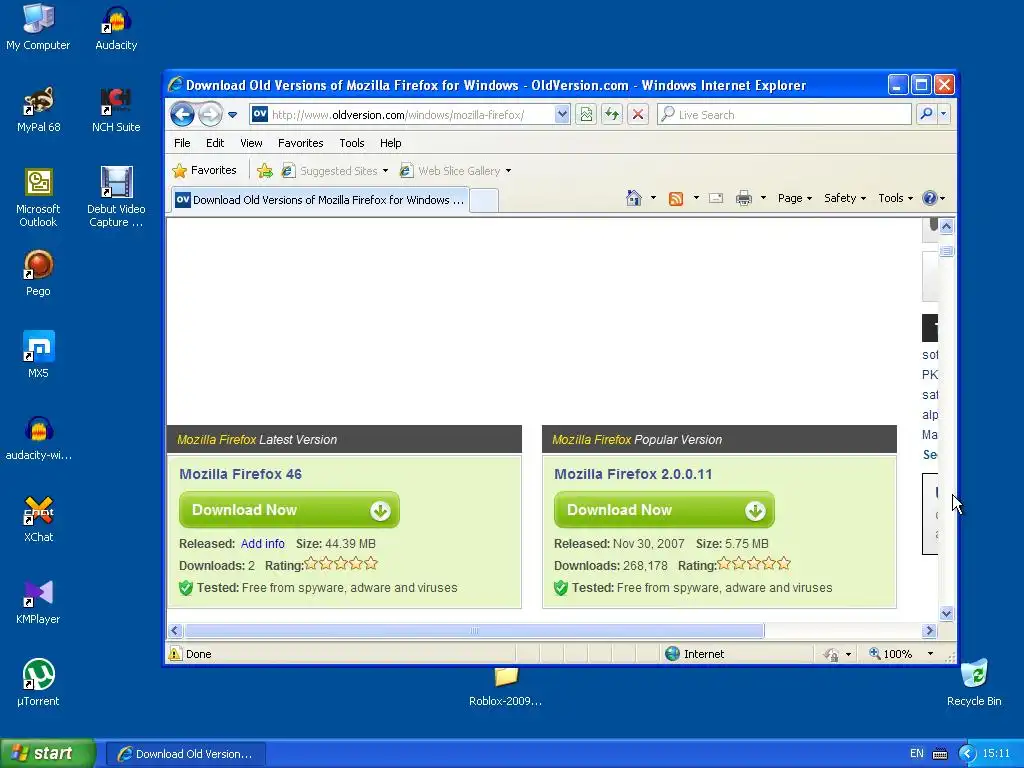Open Suggested Sites in favorites bar
Screen dimensions: 1024x768
[x=334, y=171]
